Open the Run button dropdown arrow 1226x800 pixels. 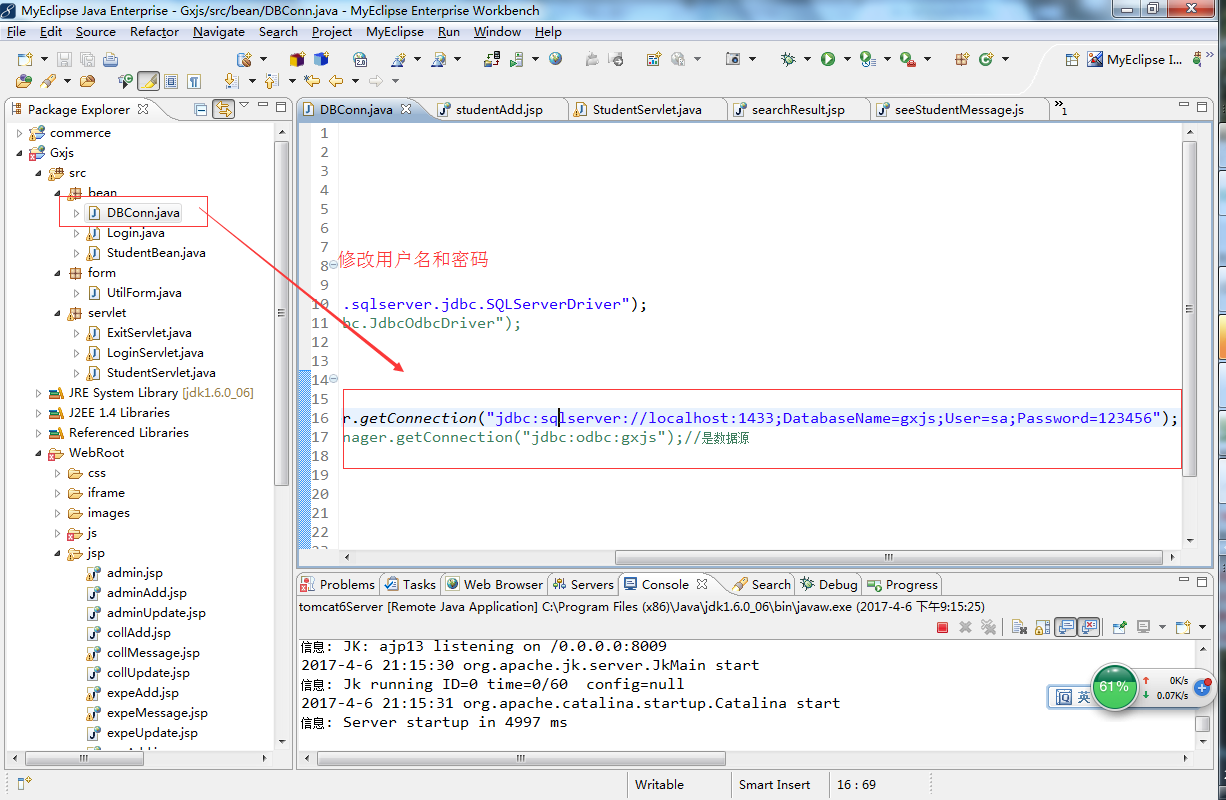pyautogui.click(x=847, y=59)
